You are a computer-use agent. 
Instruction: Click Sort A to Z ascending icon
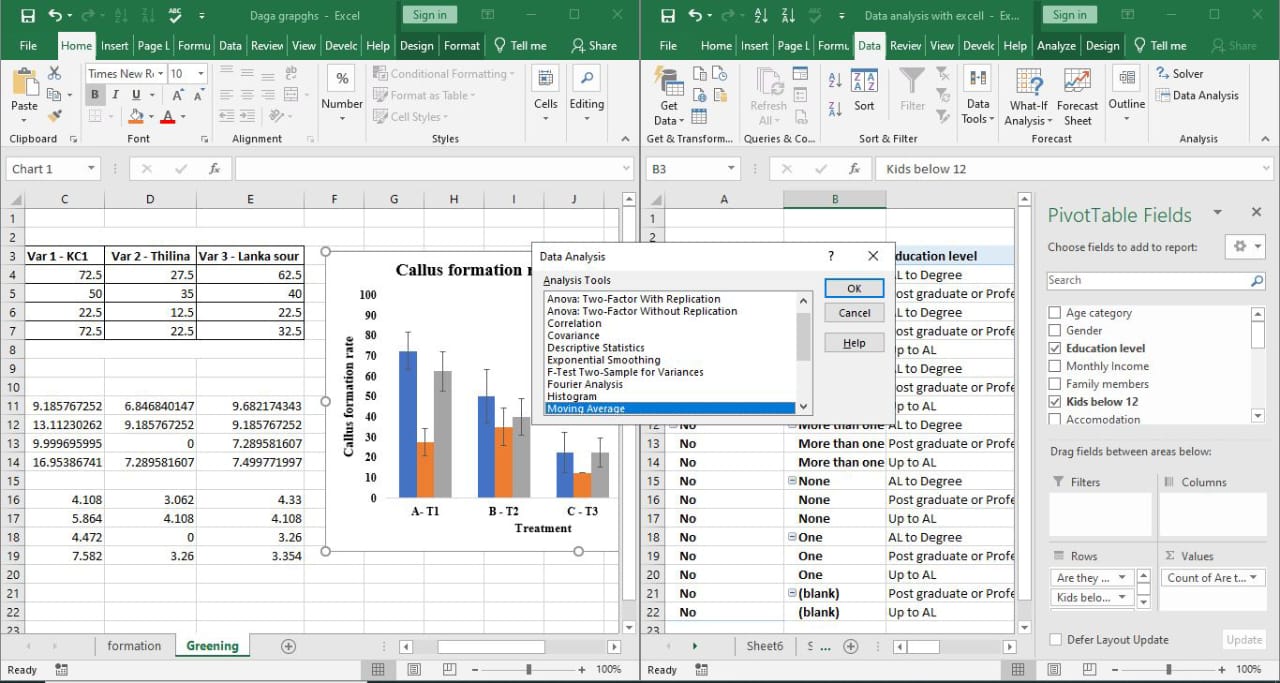point(835,81)
